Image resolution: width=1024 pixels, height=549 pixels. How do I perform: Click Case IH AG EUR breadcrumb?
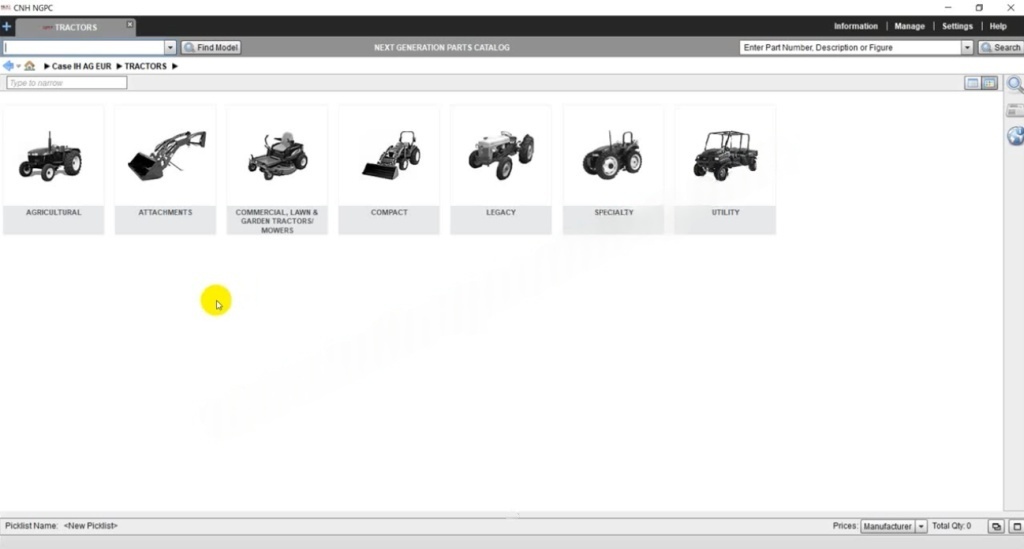[x=81, y=66]
